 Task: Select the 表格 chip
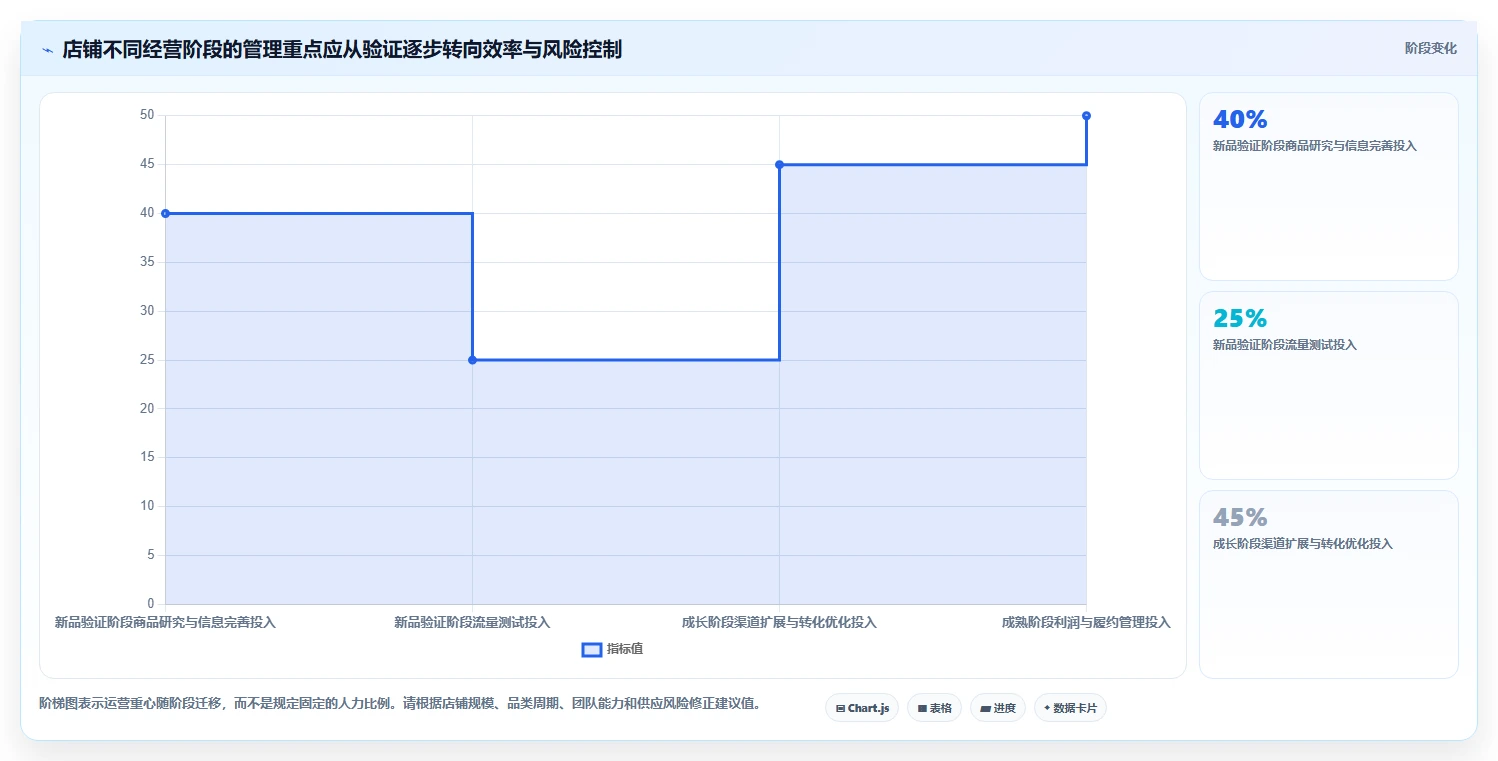pos(934,708)
